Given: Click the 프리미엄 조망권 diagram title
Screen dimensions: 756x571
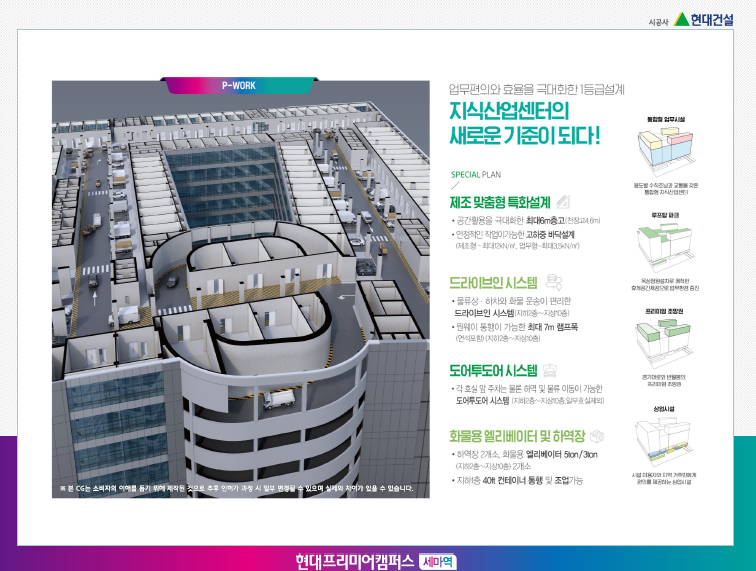Looking at the screenshot, I should [664, 312].
